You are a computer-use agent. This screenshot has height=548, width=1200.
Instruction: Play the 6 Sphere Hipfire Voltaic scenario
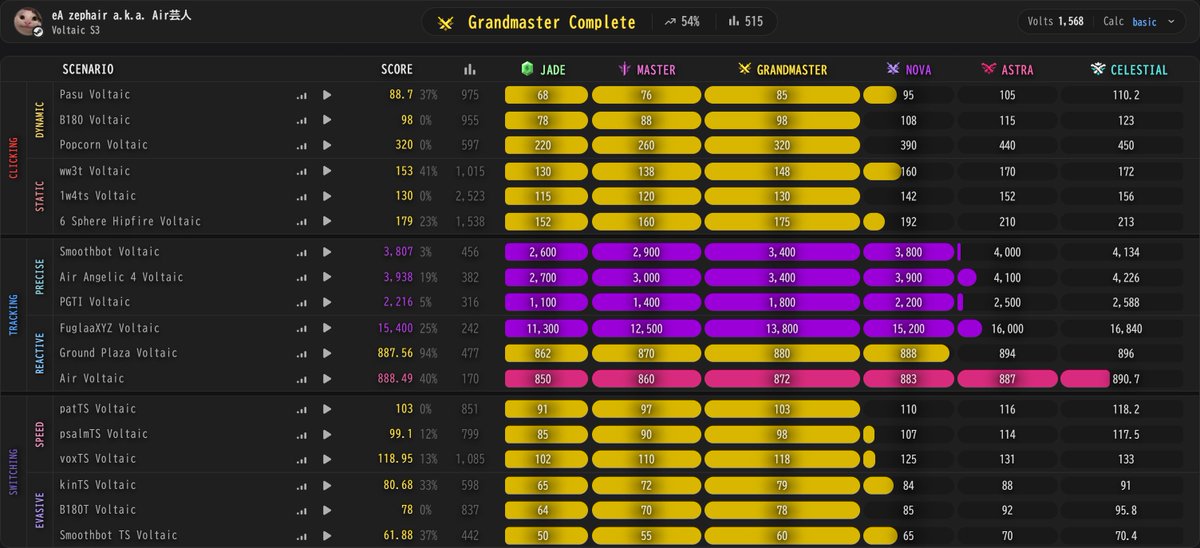click(326, 221)
